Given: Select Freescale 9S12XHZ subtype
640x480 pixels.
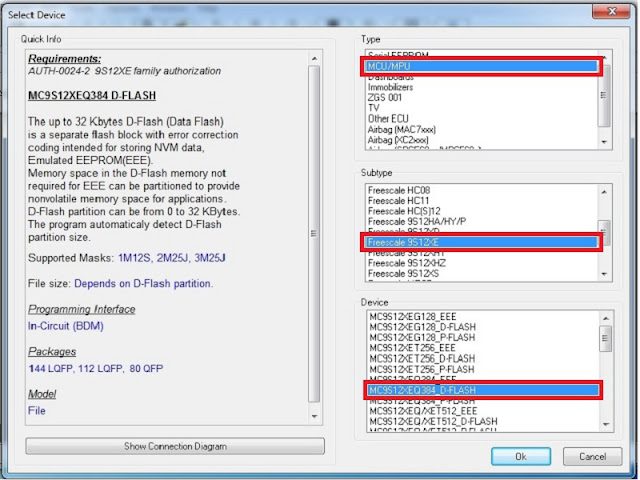Looking at the screenshot, I should 407,263.
